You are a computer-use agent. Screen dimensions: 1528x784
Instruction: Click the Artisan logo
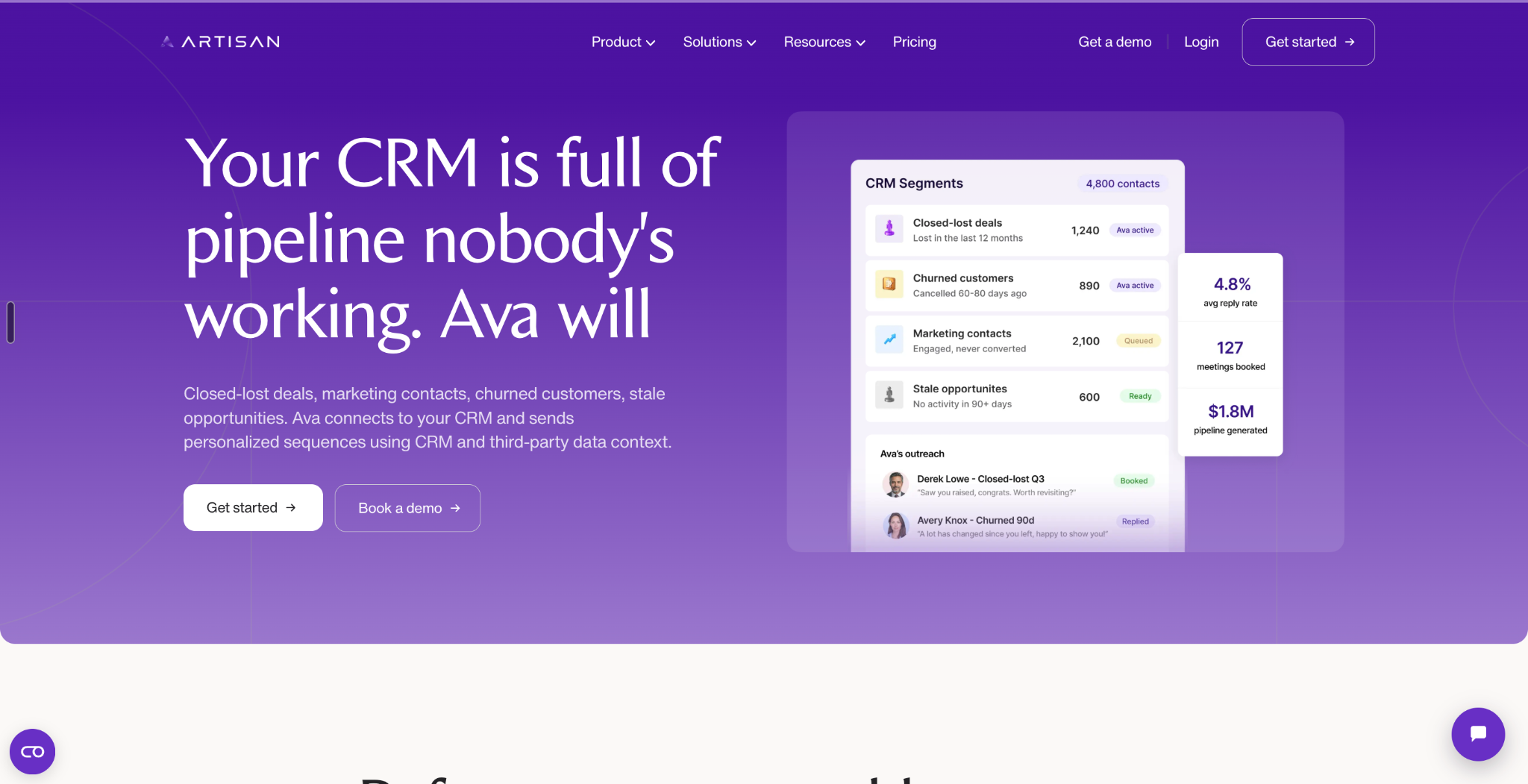click(x=220, y=42)
